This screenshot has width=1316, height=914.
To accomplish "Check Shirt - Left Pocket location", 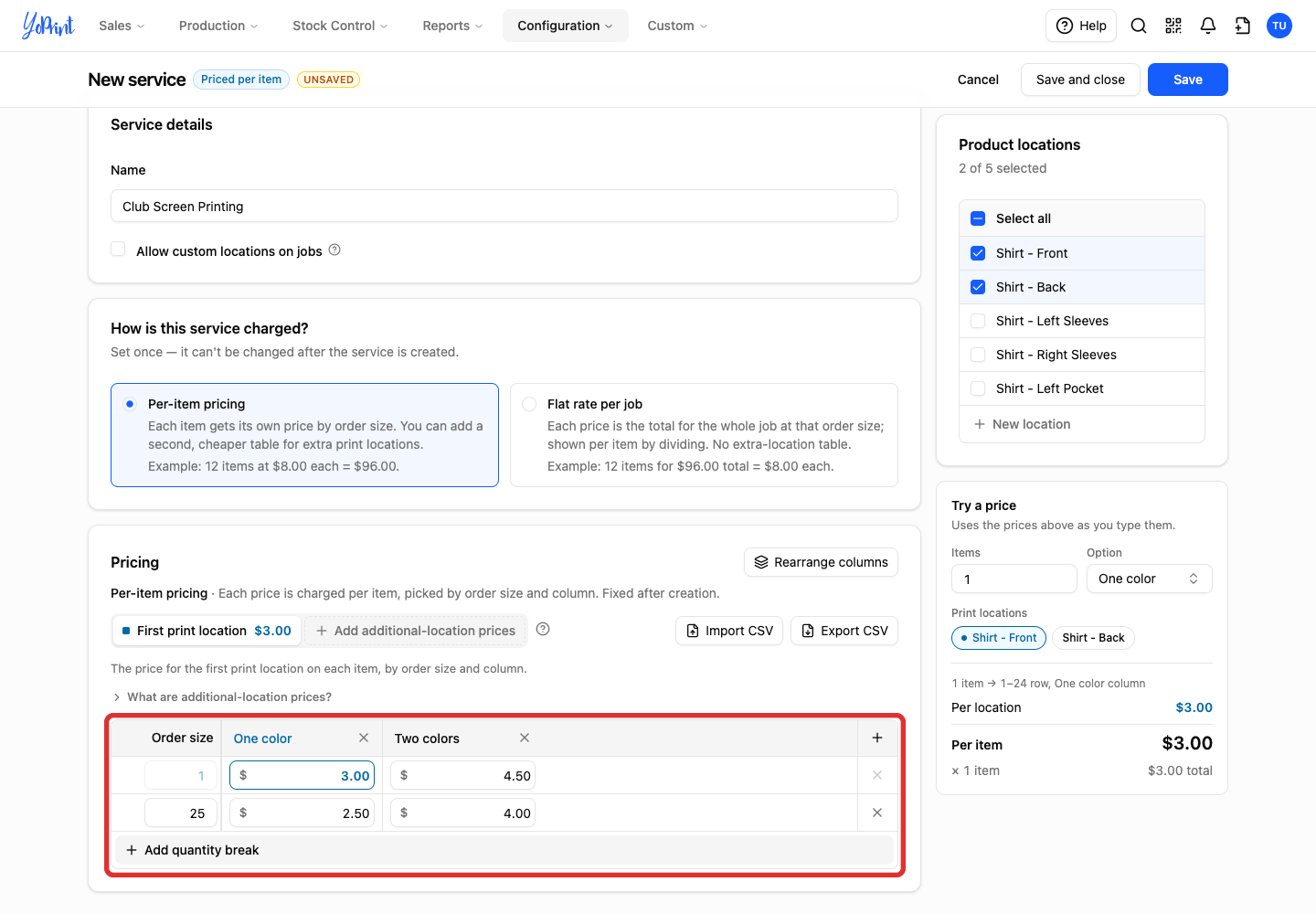I will click(x=978, y=388).
